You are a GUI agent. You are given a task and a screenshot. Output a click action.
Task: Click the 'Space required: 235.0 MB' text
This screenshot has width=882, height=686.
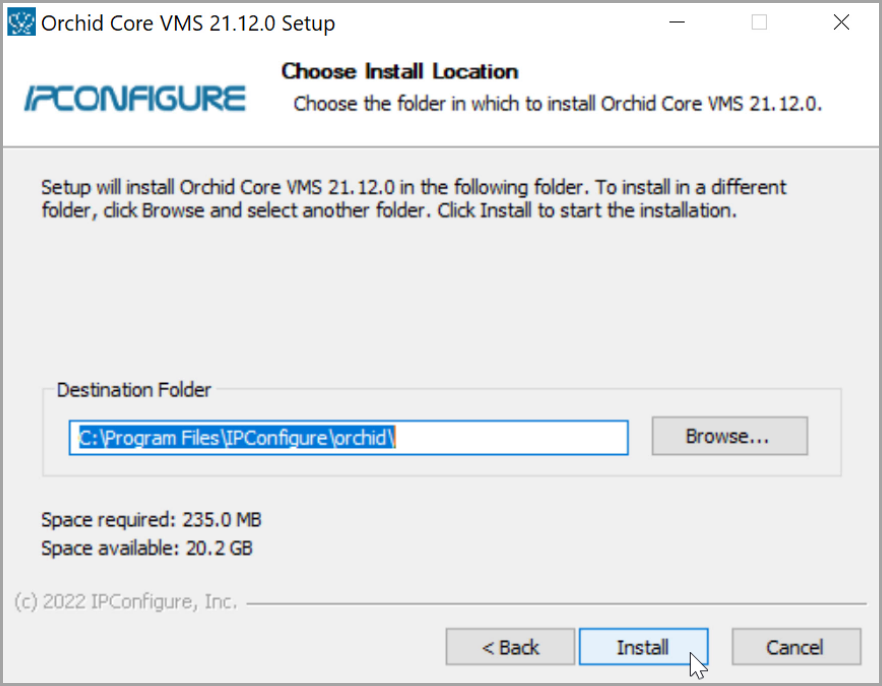(x=151, y=520)
